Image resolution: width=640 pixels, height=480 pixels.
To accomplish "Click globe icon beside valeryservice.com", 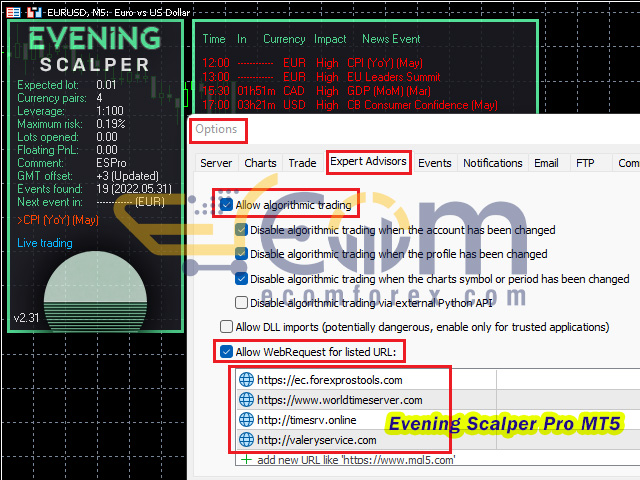I will pos(246,440).
